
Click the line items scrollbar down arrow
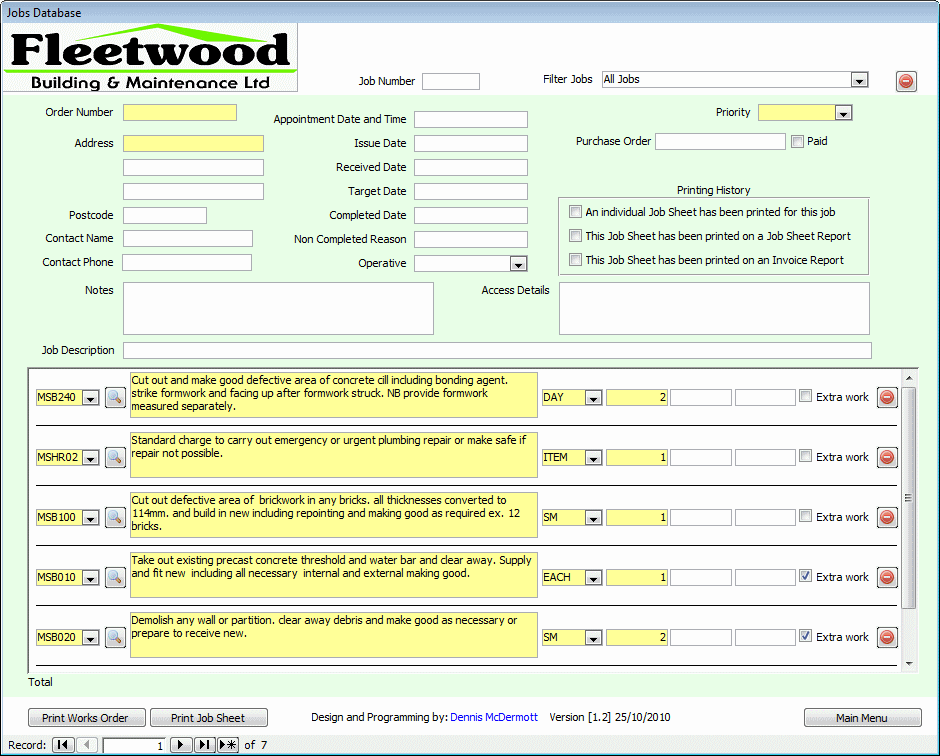click(x=909, y=664)
